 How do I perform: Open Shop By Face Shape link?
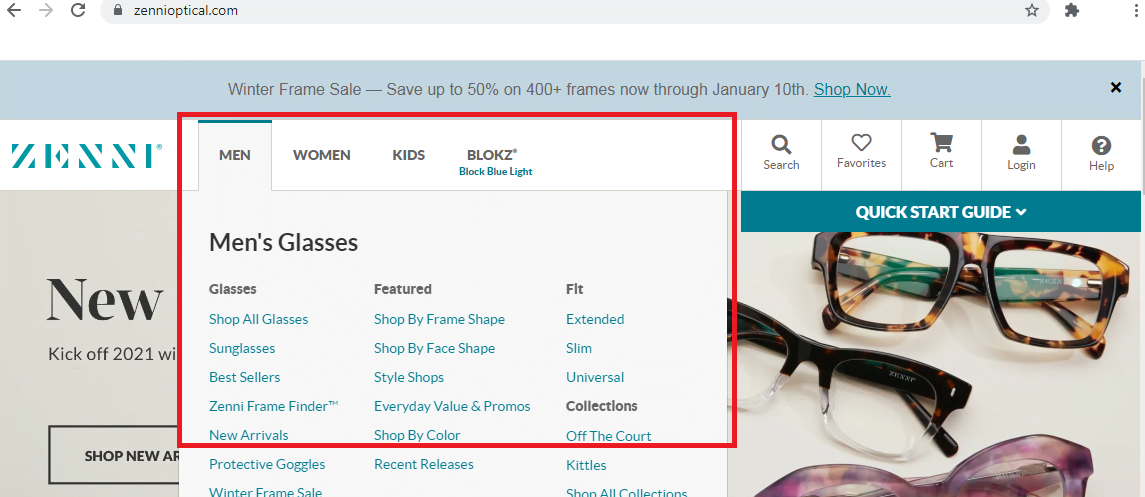point(434,348)
